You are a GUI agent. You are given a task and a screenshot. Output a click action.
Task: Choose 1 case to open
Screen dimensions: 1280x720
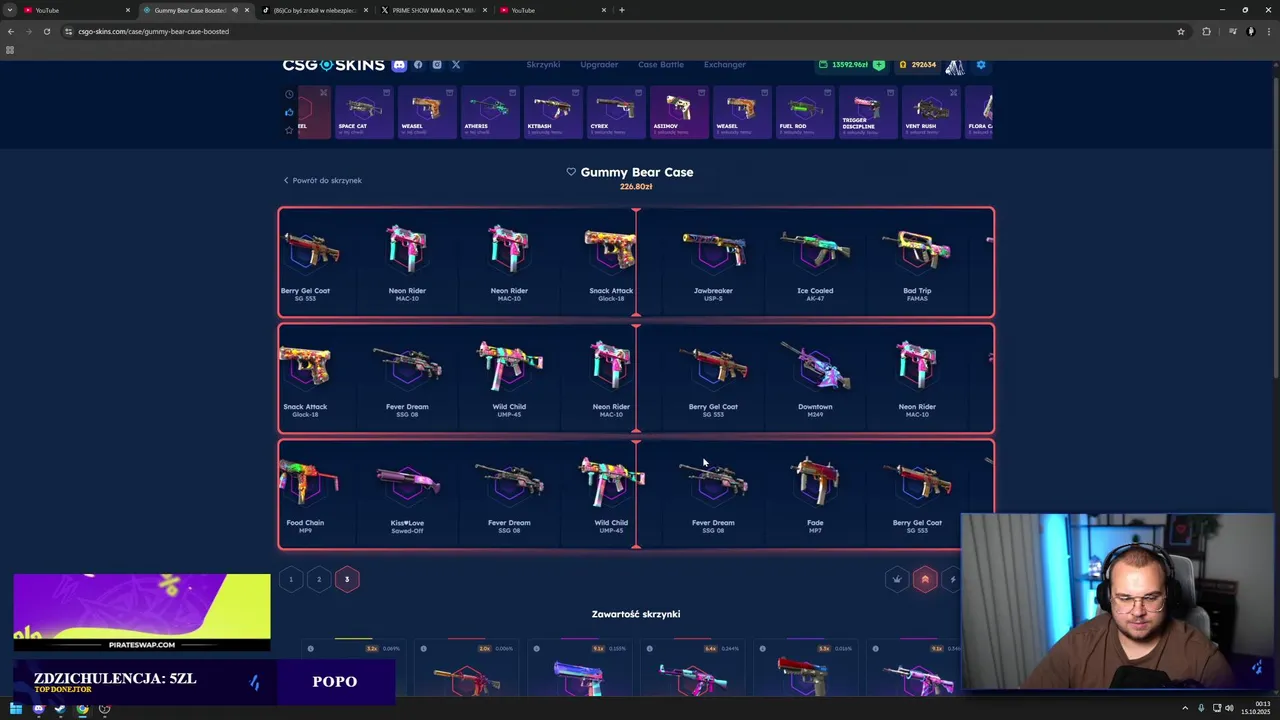291,579
